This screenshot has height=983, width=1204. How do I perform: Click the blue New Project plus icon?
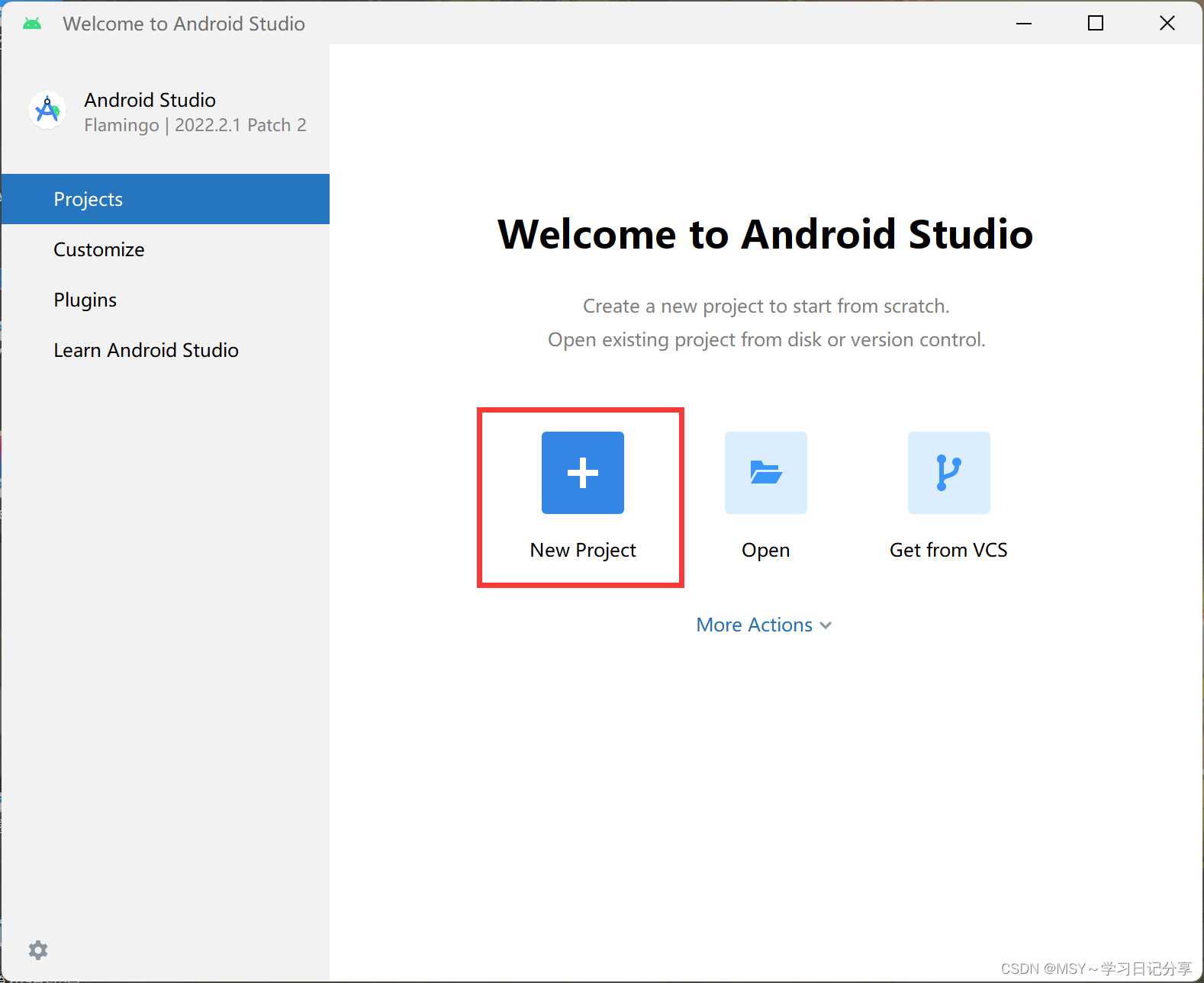(x=583, y=473)
